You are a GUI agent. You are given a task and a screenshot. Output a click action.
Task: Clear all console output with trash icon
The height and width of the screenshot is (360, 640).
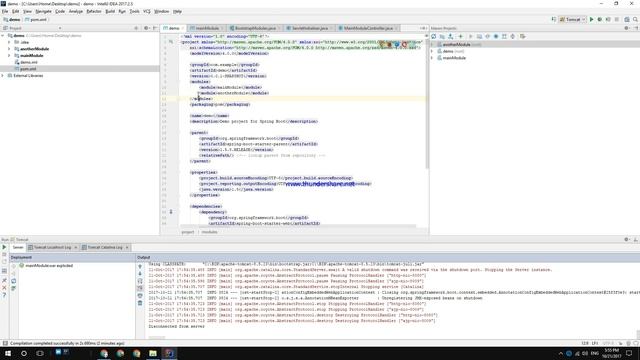(140, 303)
